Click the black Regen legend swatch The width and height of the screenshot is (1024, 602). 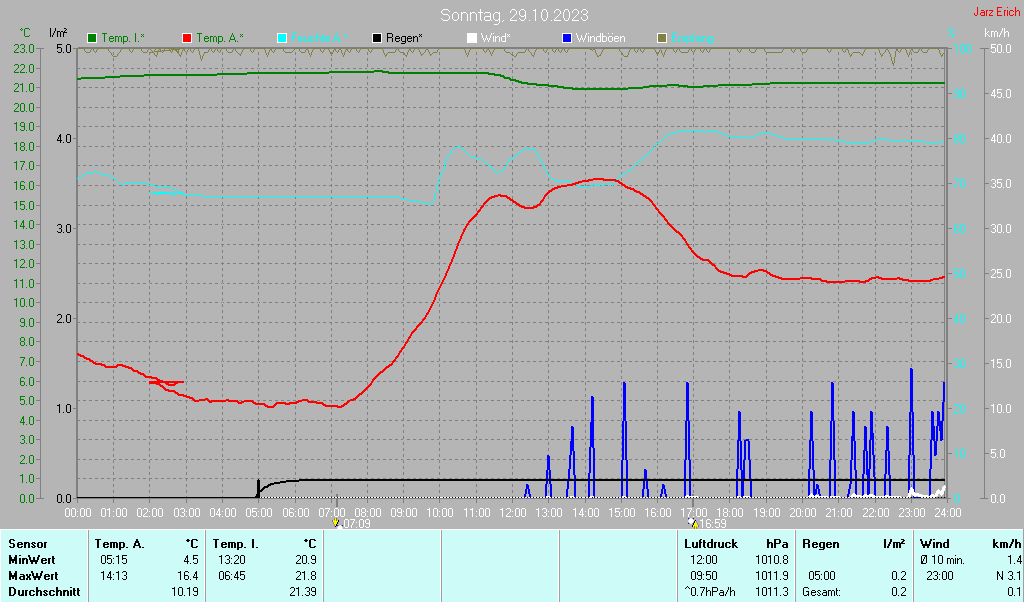pyautogui.click(x=377, y=39)
